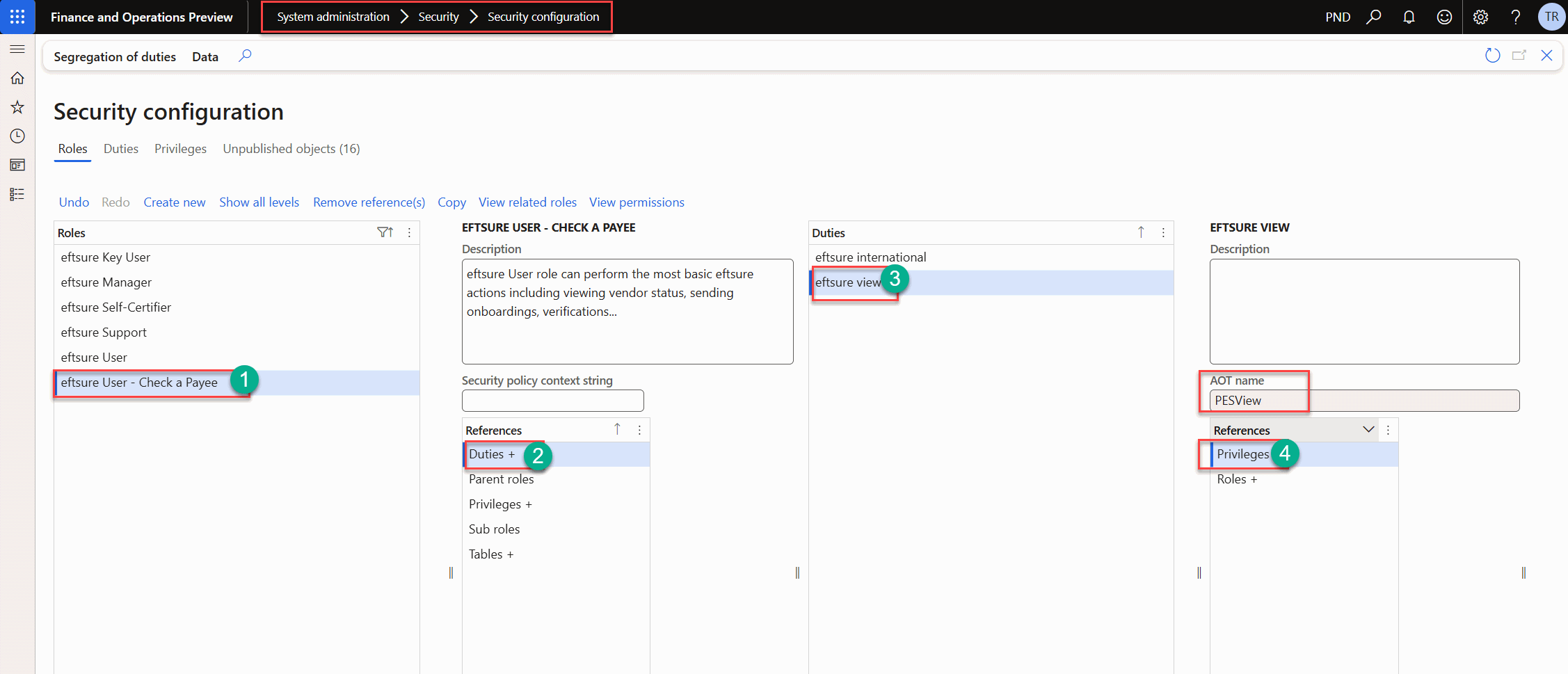Expand the duty References chevron dropdown
The image size is (1568, 674).
(1368, 429)
